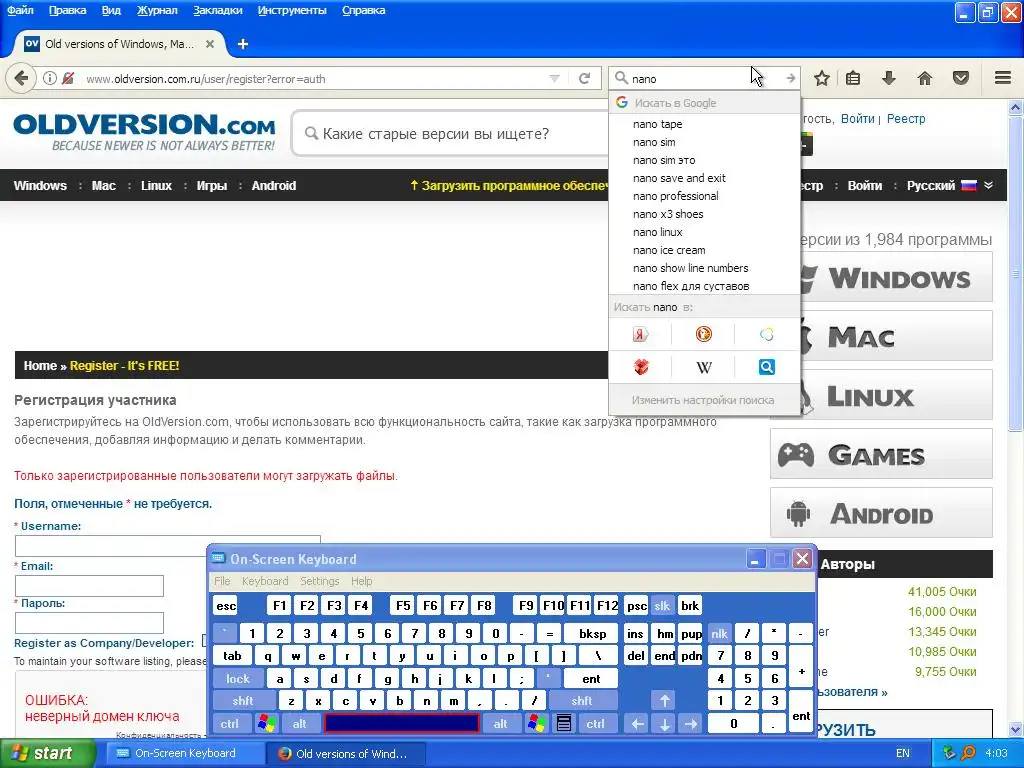
Task: Open the site information icon in address bar
Action: (x=50, y=78)
